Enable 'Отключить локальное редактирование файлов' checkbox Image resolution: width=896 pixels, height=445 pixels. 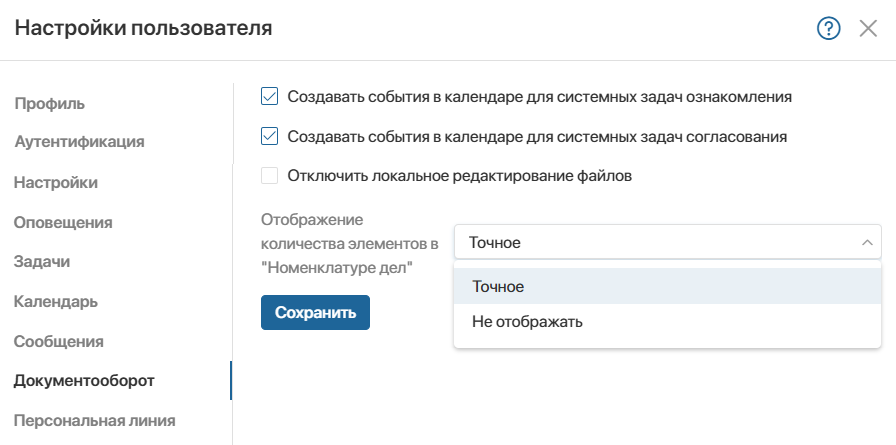pyautogui.click(x=269, y=175)
